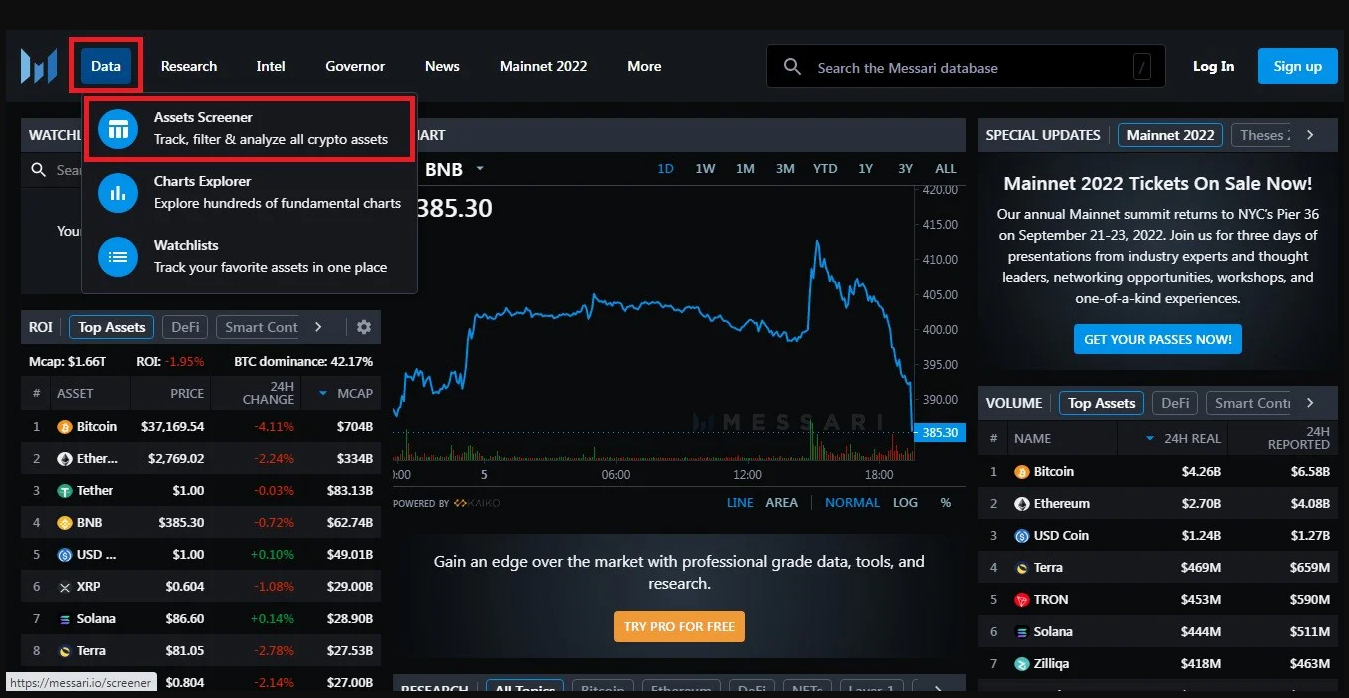
Task: Sort ROI table by 24H CHANGE column
Action: pyautogui.click(x=268, y=393)
